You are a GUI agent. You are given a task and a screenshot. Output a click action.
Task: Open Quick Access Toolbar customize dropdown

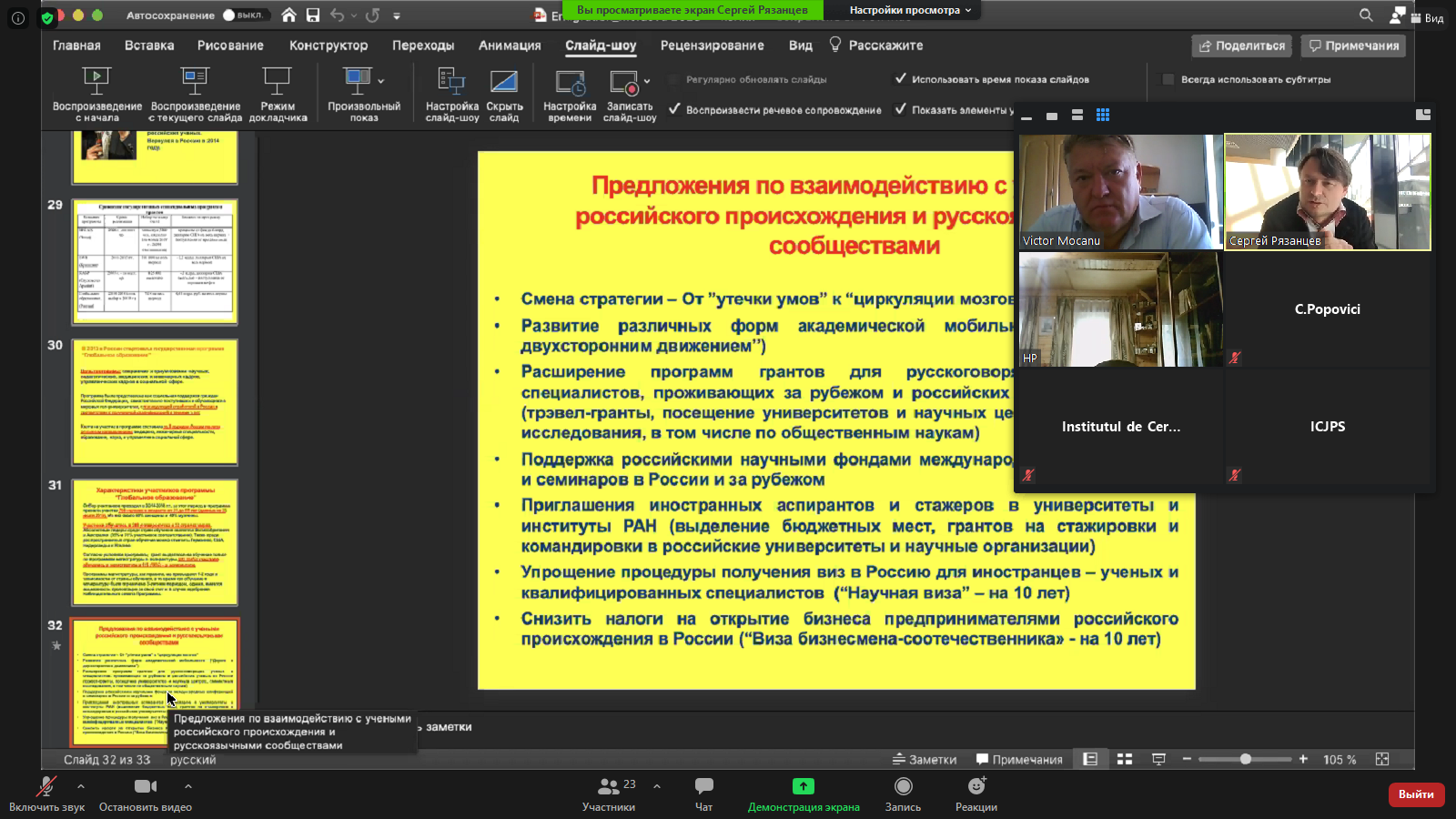coord(397,15)
